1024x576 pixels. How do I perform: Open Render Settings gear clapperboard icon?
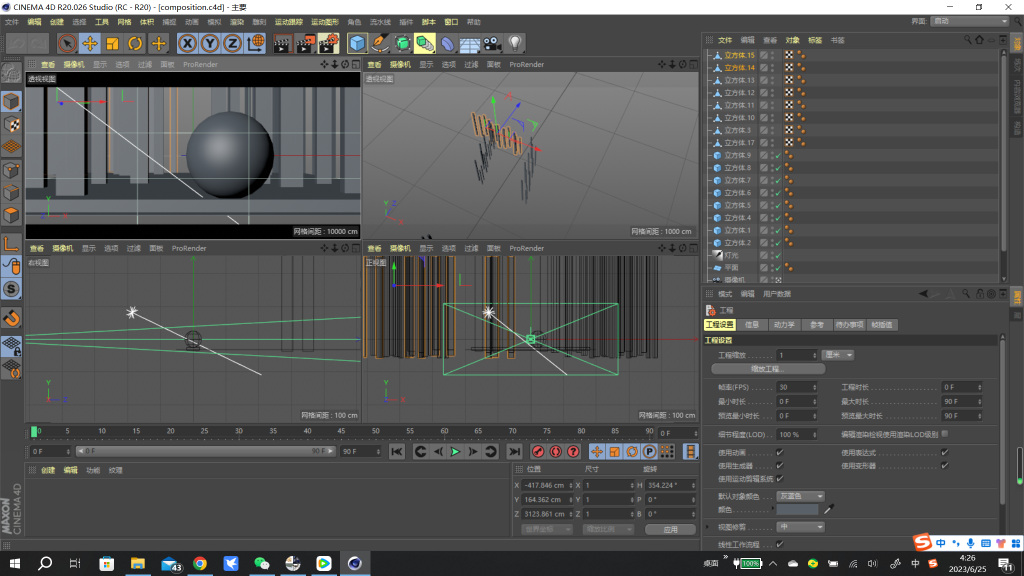coord(328,44)
